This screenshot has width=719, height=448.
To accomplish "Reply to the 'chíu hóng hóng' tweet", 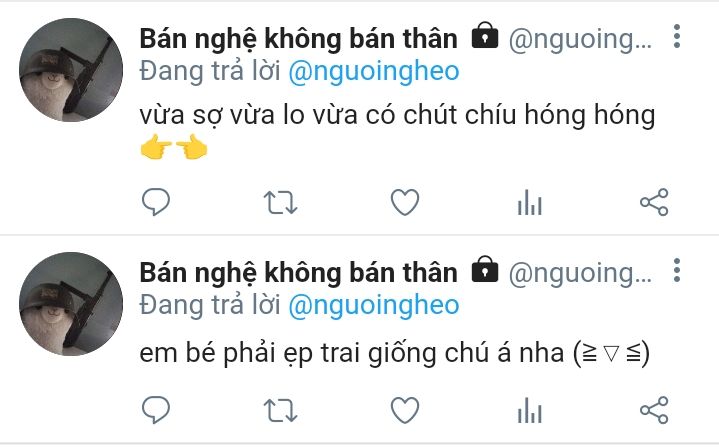I will (156, 202).
